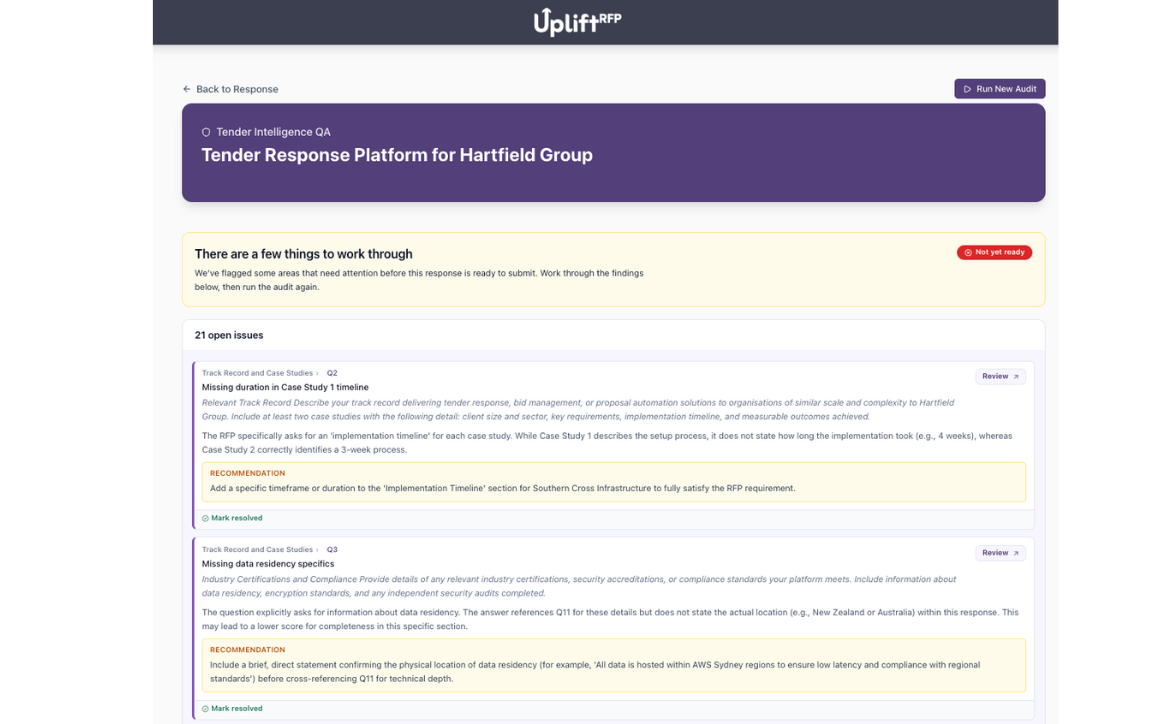Click the back arrow beside Back to Response

point(186,89)
